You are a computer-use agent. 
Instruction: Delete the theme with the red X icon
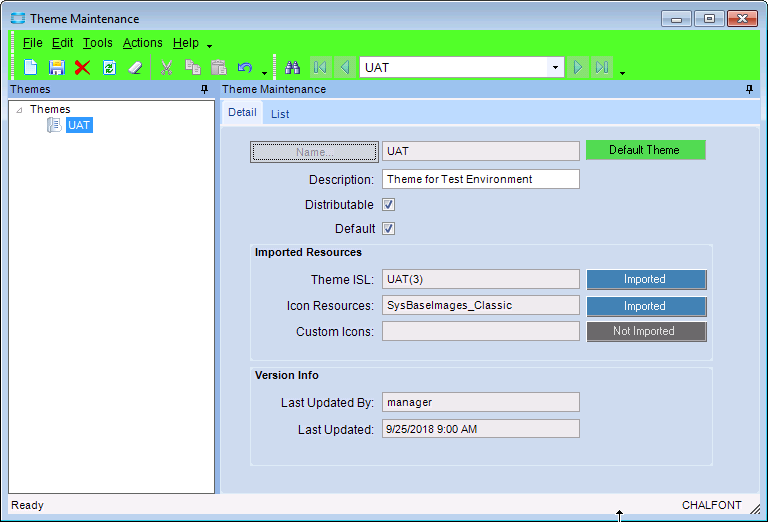point(82,67)
